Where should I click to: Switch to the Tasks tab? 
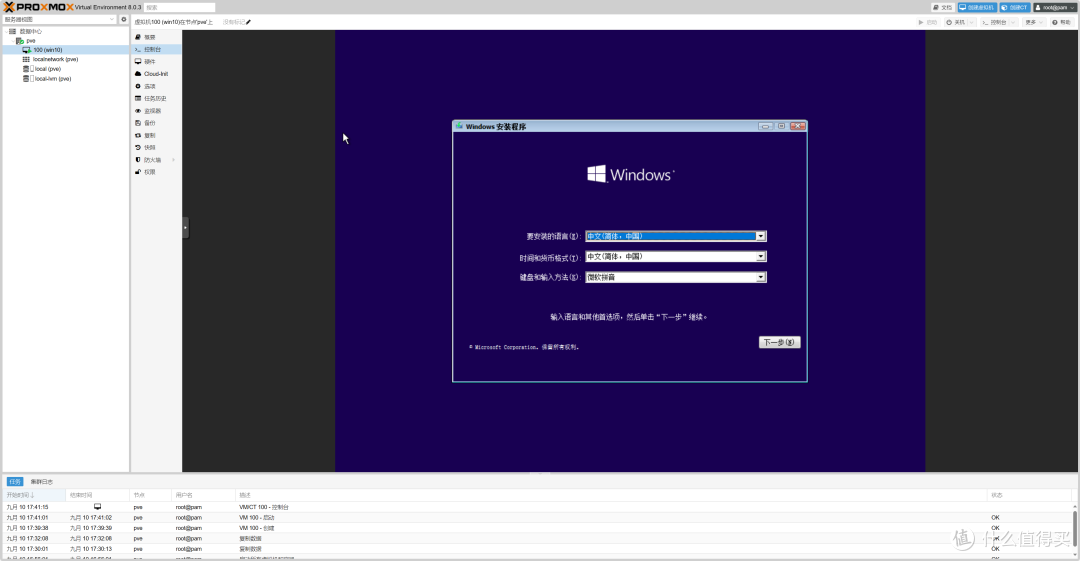[14, 482]
